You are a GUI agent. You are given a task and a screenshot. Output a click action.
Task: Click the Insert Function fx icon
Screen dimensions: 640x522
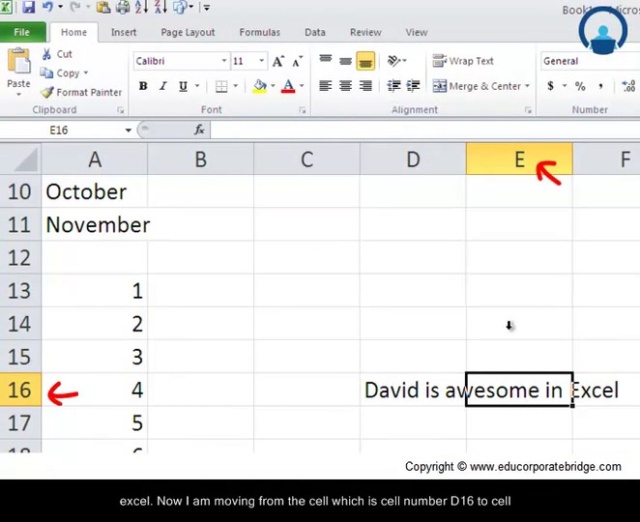click(x=199, y=130)
